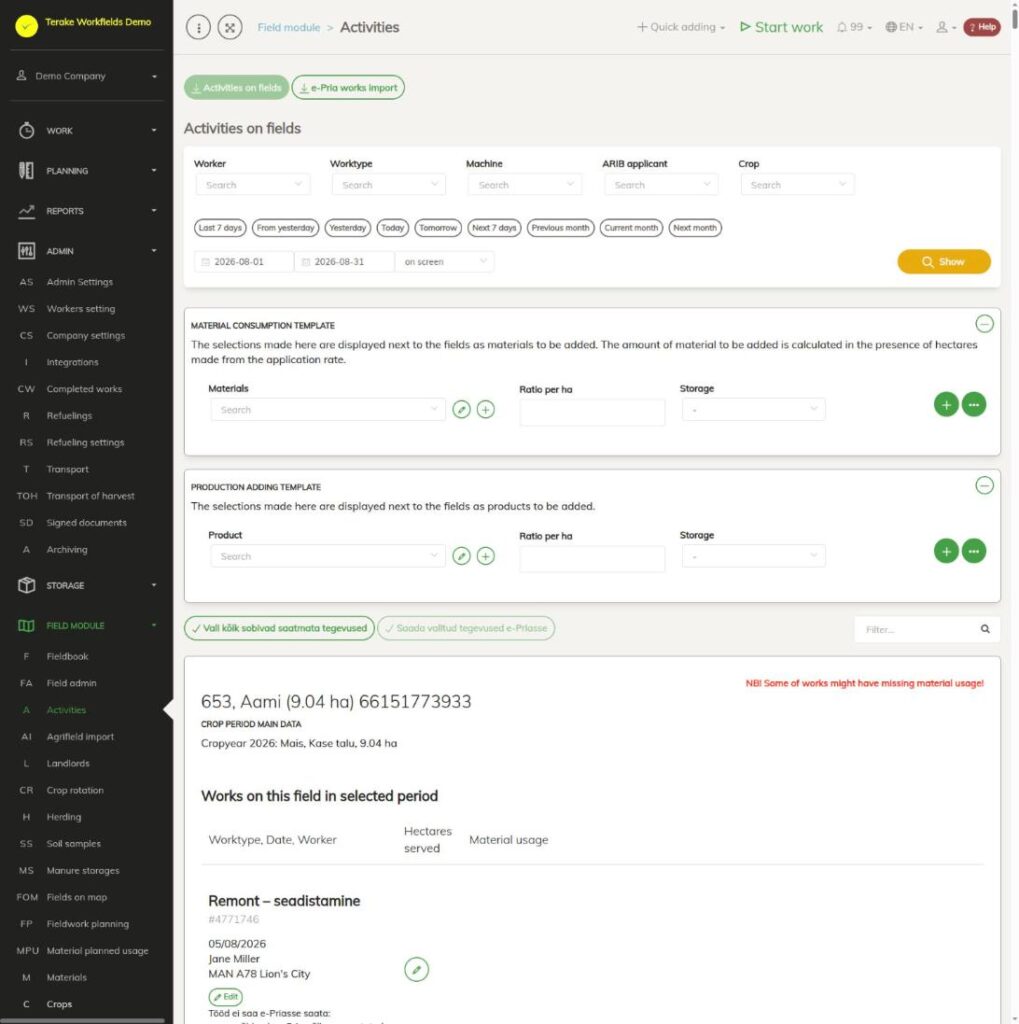Click Ratio per ha field under Materials
Viewport: 1019px width, 1024px height.
click(592, 413)
